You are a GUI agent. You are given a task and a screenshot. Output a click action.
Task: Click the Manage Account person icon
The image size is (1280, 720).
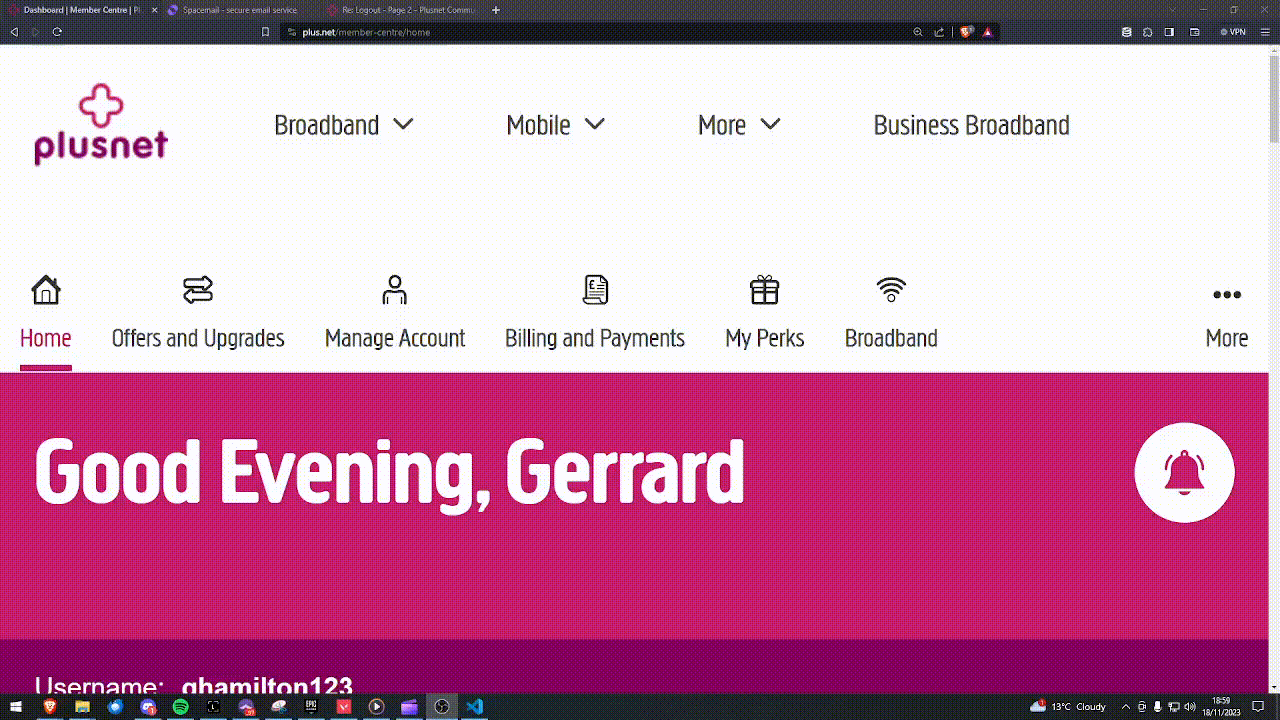(394, 289)
